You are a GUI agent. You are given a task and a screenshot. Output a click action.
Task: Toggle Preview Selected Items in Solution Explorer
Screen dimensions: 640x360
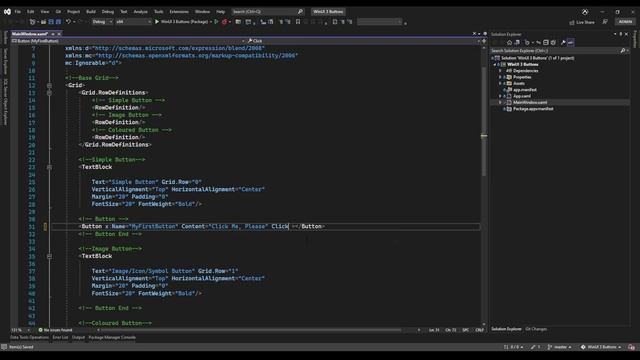tap(571, 42)
